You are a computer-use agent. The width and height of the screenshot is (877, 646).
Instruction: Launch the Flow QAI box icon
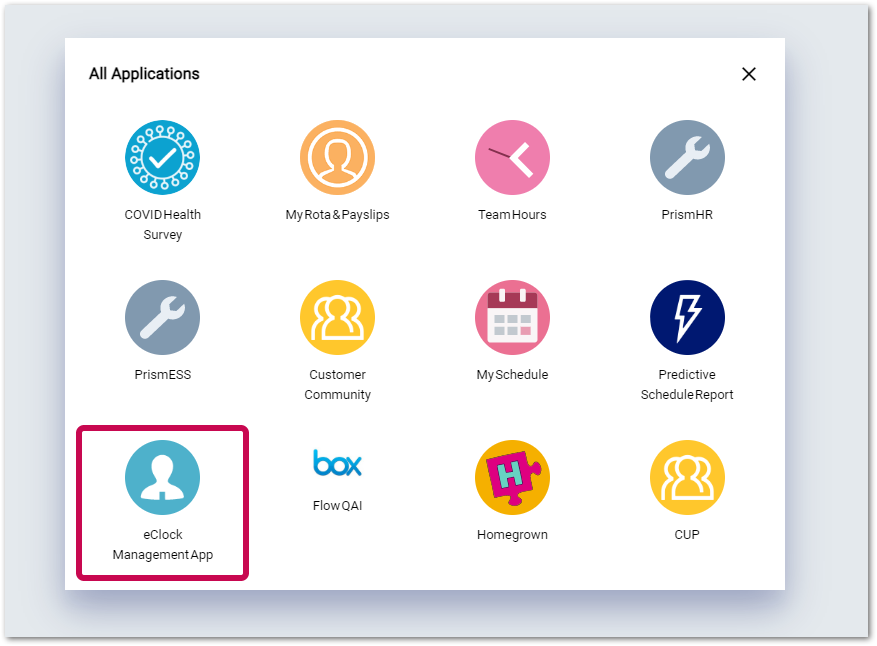tap(337, 463)
